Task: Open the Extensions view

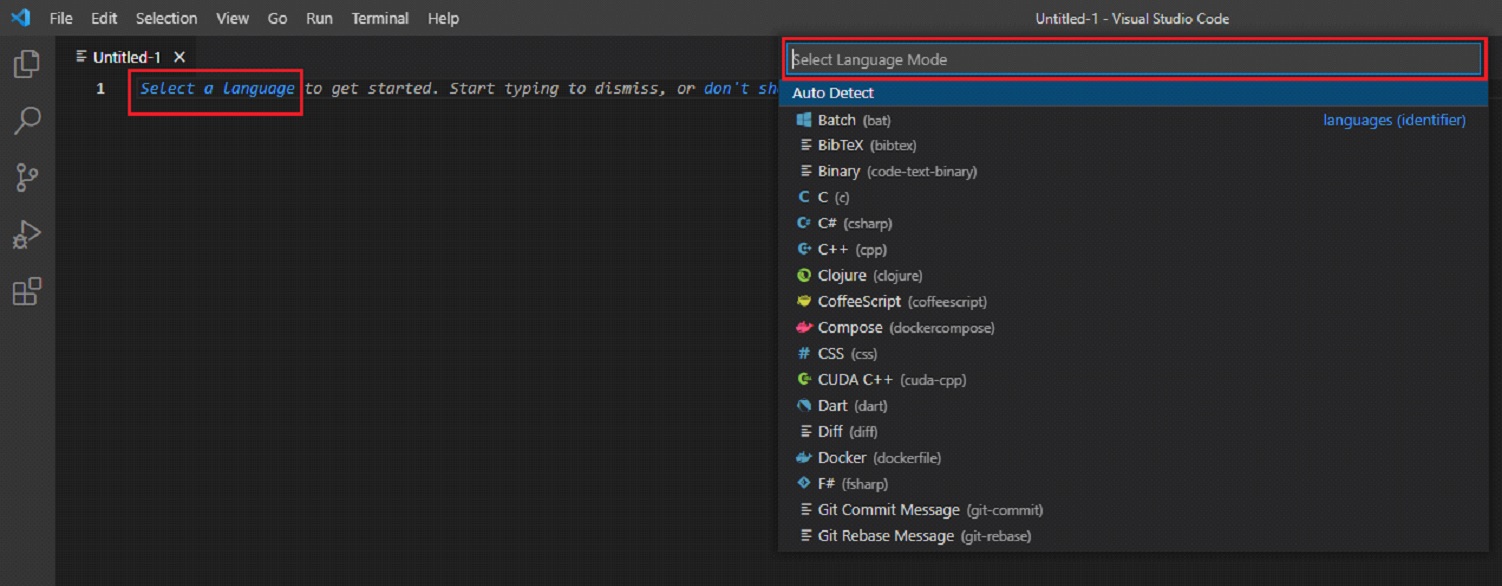Action: click(x=26, y=292)
